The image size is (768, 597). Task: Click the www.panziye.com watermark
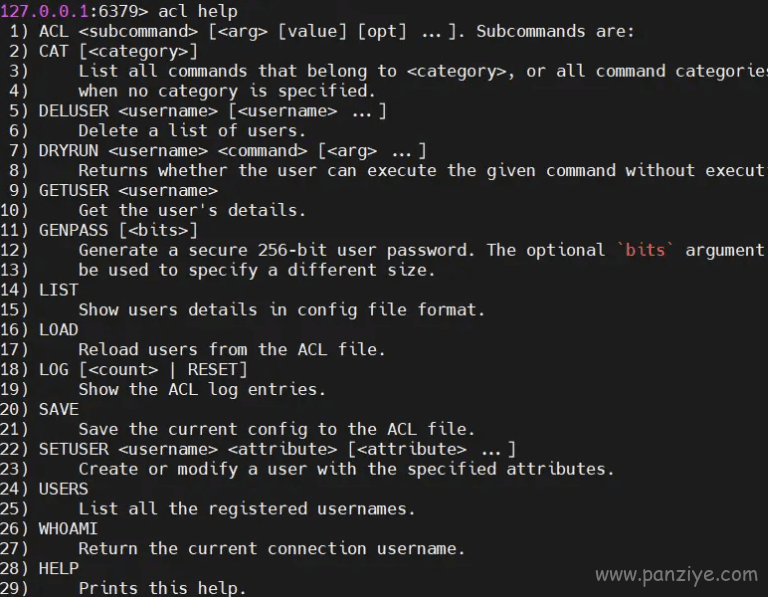[676, 574]
